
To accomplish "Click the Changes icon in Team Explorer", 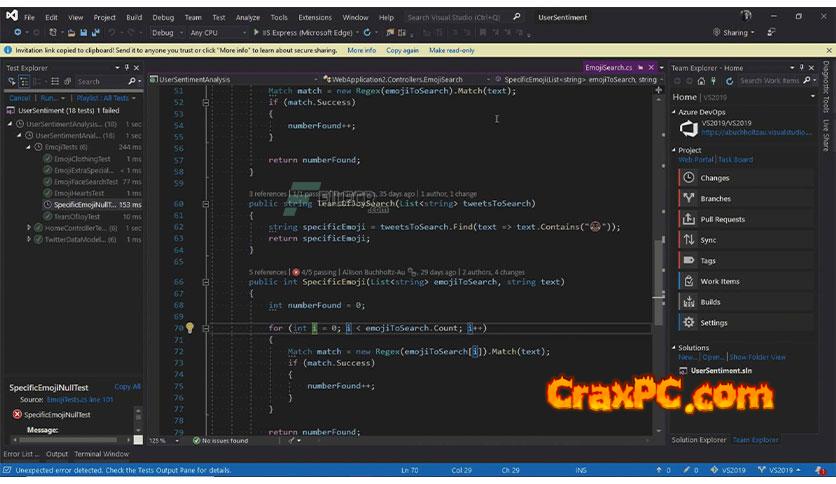I will tap(688, 178).
